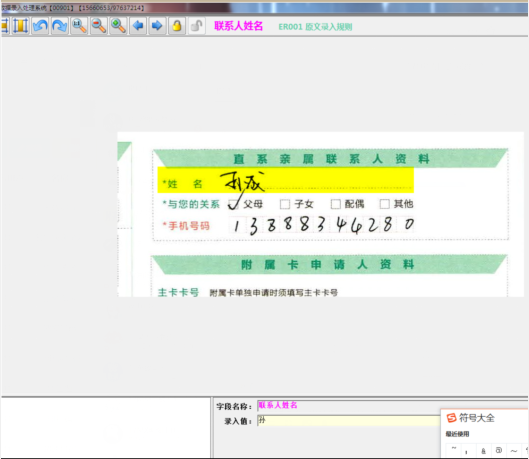Viewport: 529px width, 459px height.
Task: Go to the previous field with the left arrow
Action: click(138, 26)
